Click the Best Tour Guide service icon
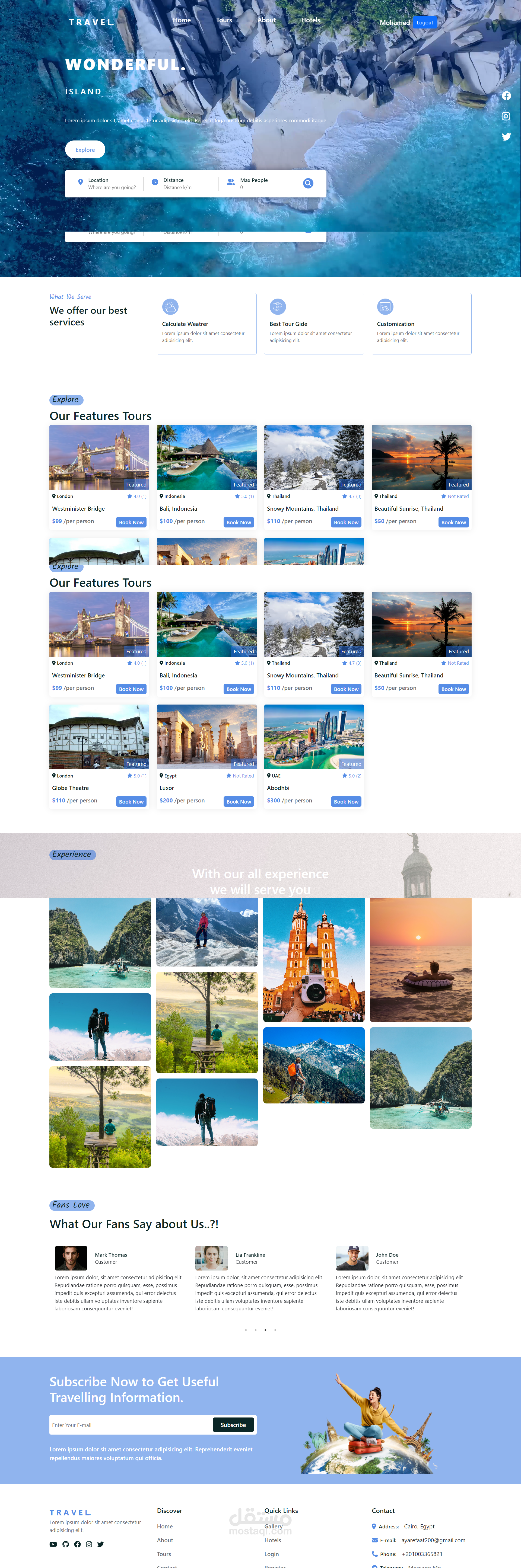521x1568 pixels. 278,306
